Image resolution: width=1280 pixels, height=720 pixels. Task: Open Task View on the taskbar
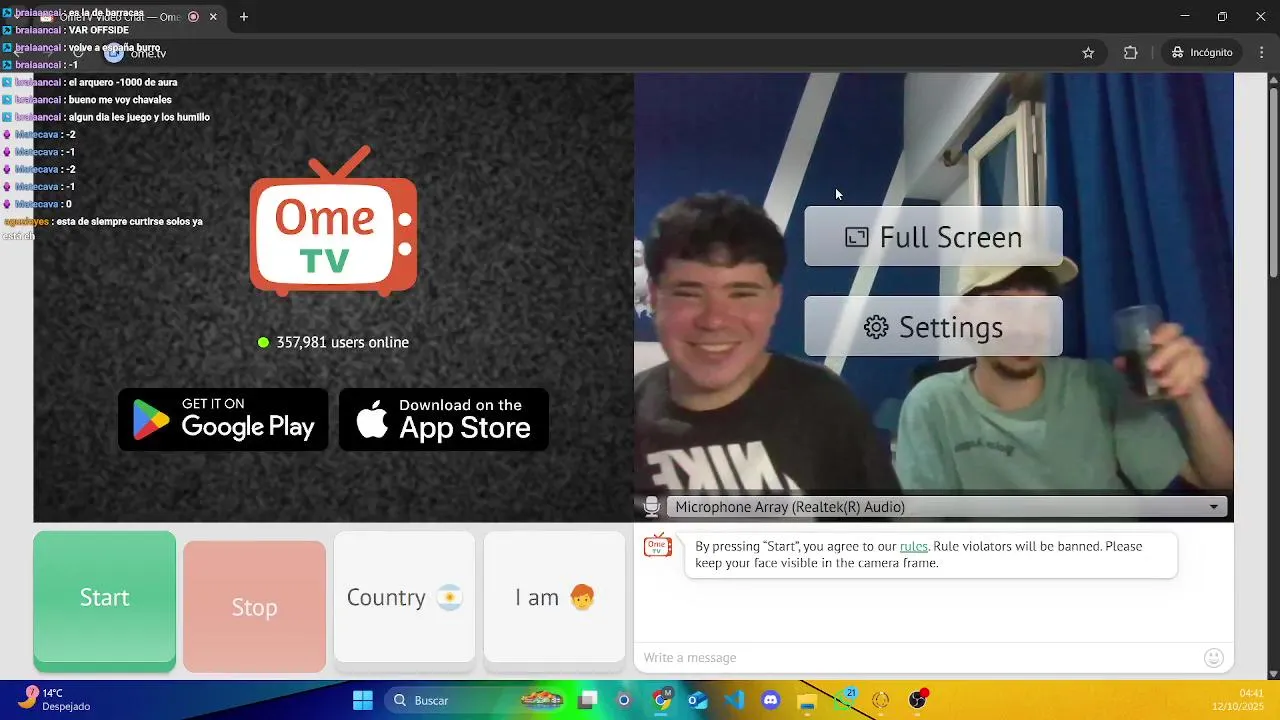click(x=587, y=700)
